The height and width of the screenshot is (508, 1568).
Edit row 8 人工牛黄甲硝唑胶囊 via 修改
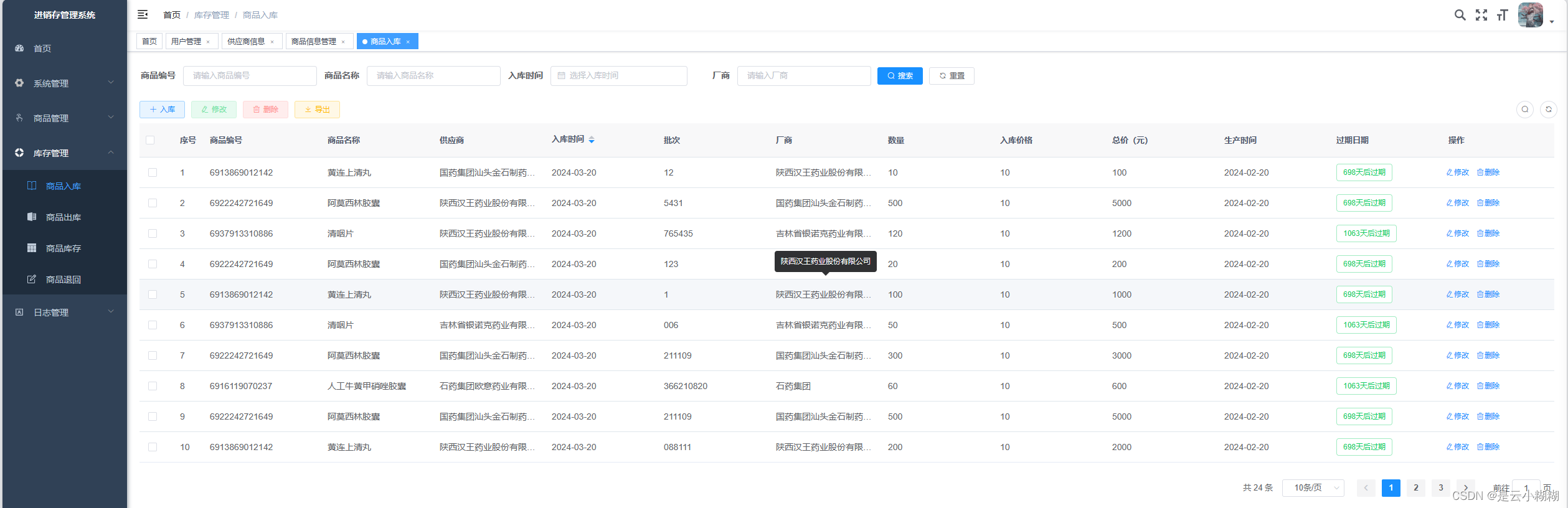1457,386
